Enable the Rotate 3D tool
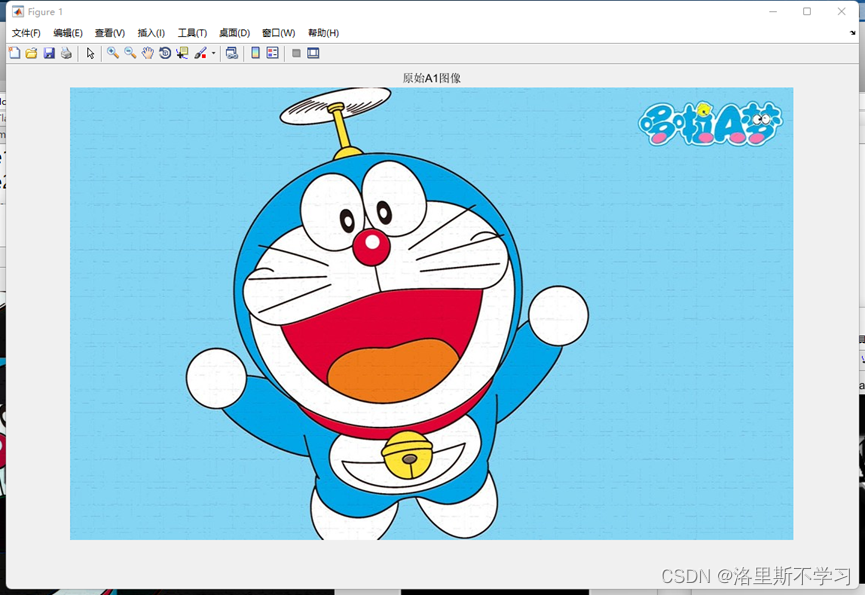The height and width of the screenshot is (595, 865). point(165,53)
